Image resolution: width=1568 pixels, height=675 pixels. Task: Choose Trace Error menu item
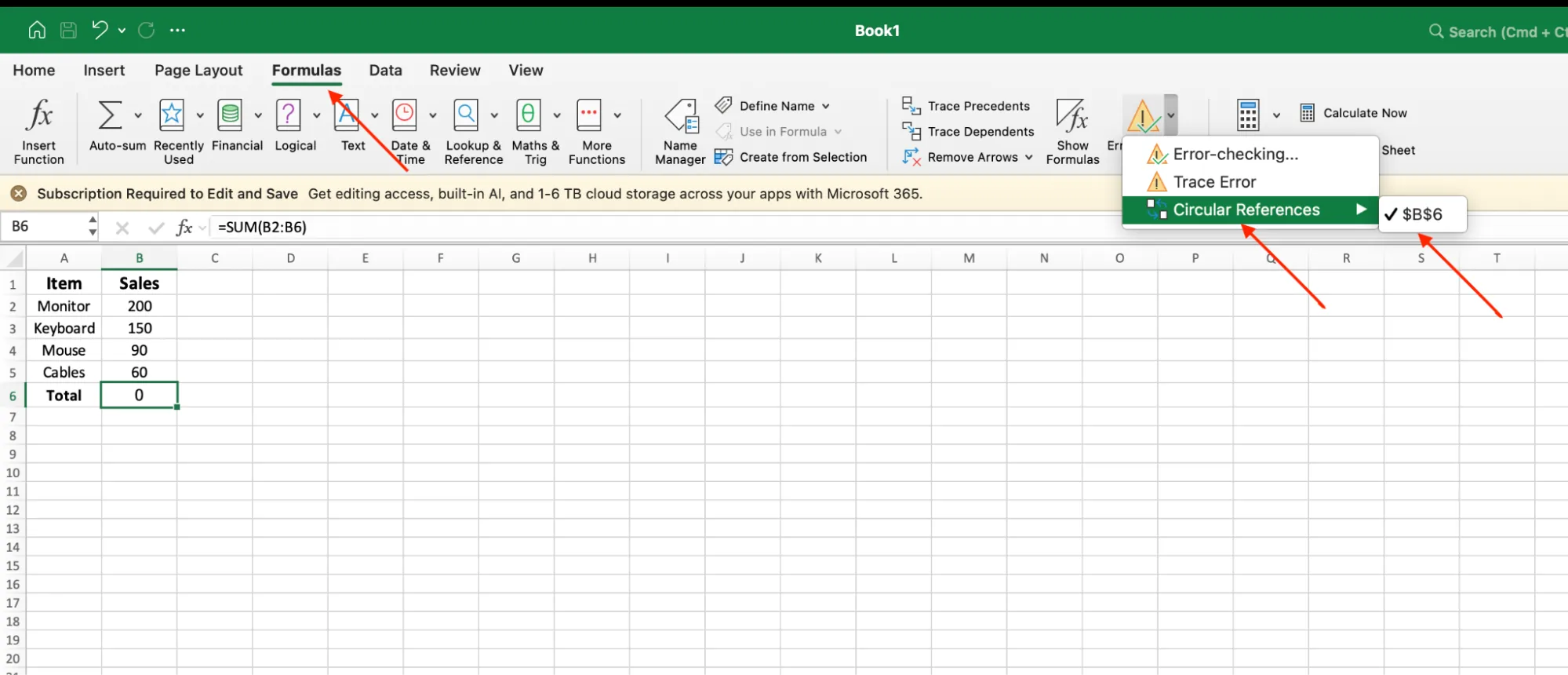pyautogui.click(x=1250, y=182)
